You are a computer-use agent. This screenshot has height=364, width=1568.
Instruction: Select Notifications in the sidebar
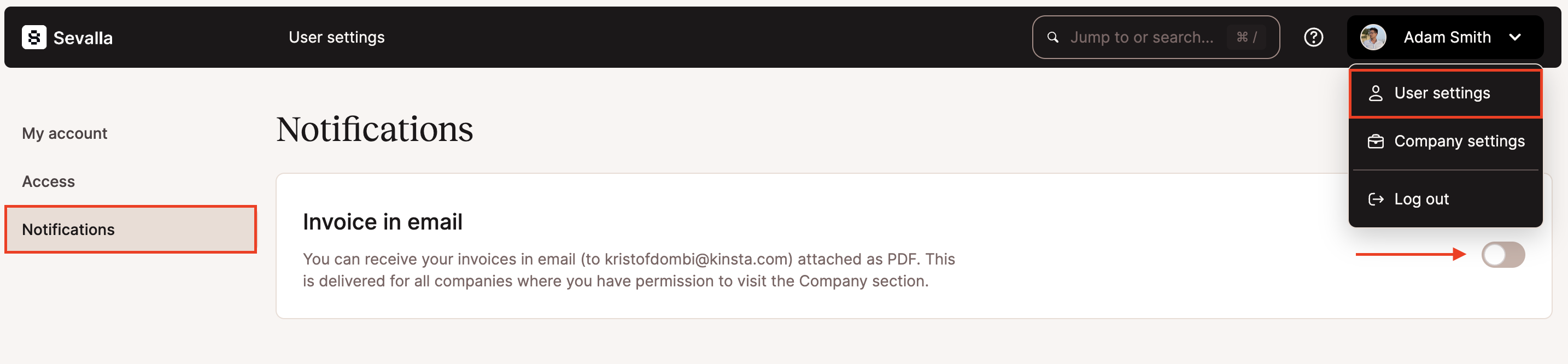68,230
